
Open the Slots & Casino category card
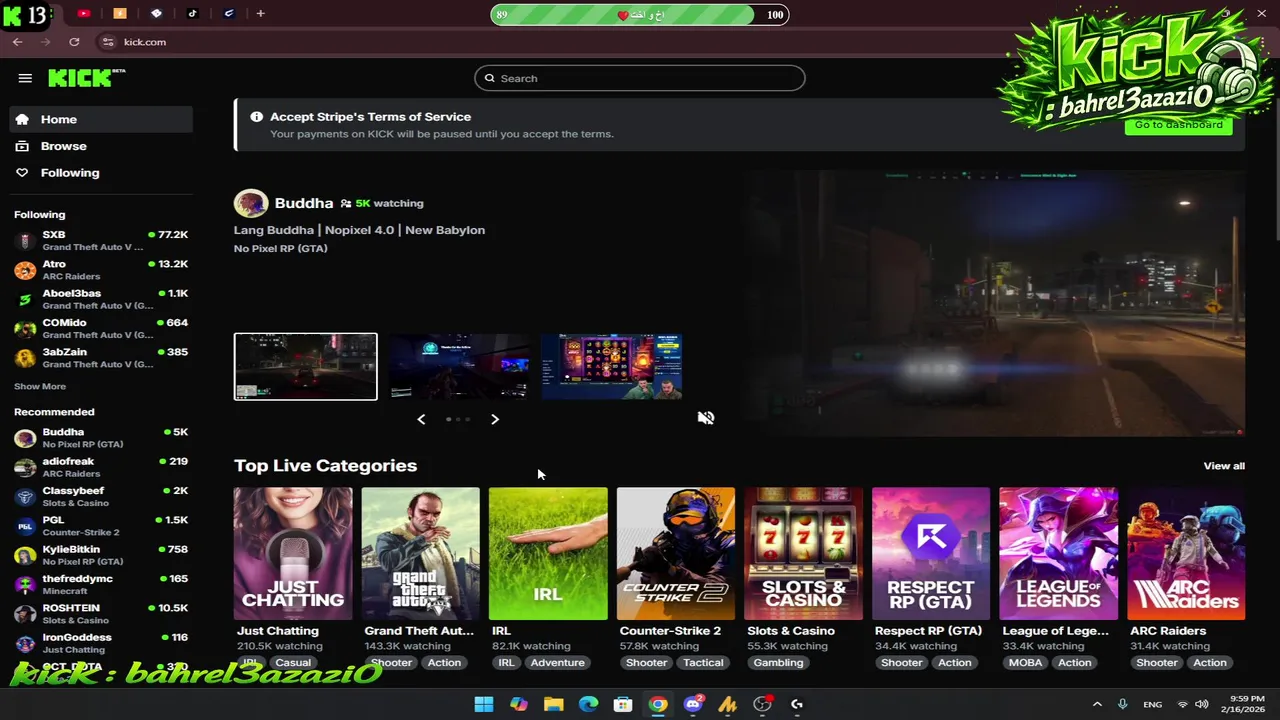pyautogui.click(x=803, y=553)
